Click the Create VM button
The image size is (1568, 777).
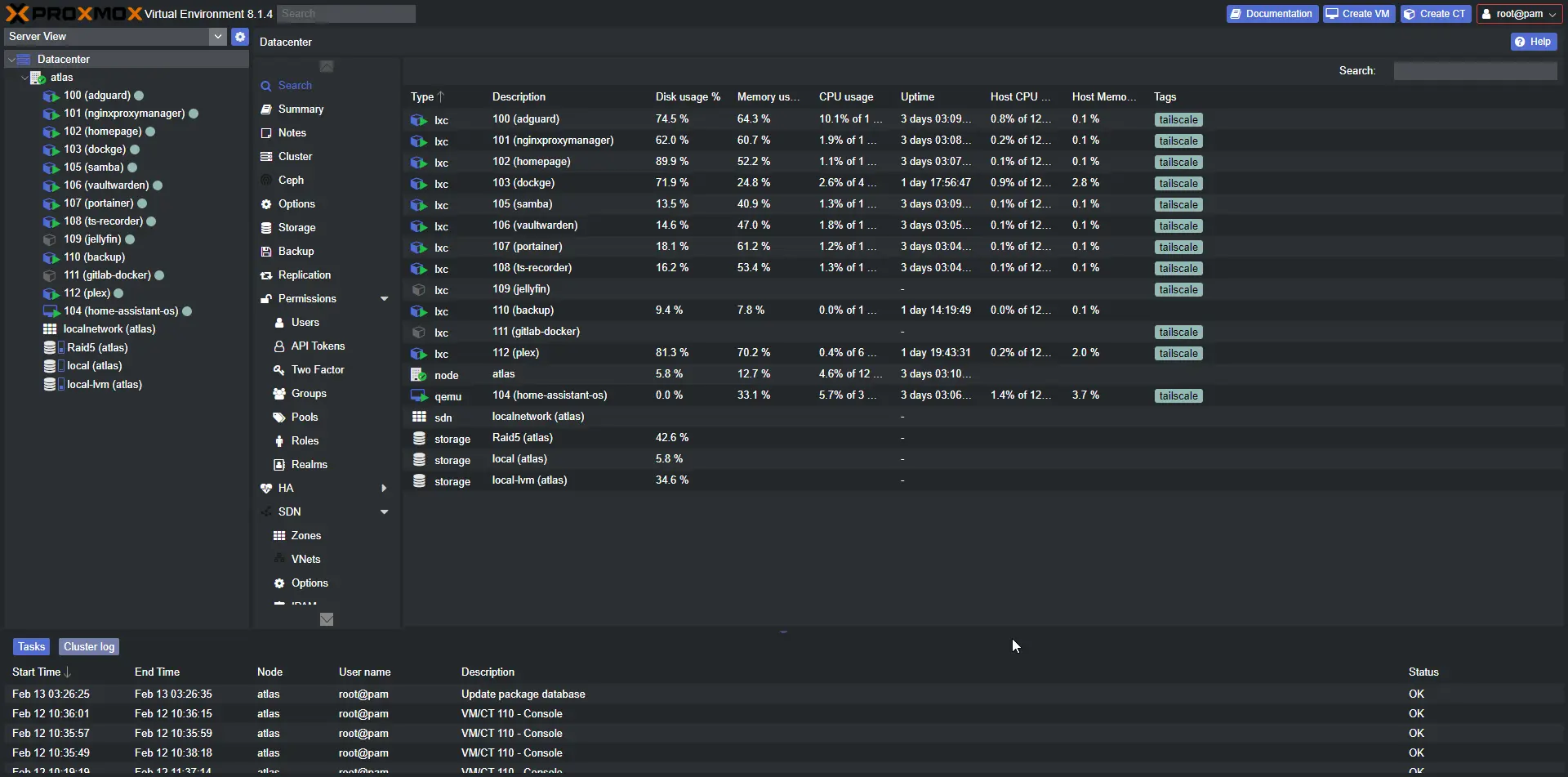[1357, 14]
